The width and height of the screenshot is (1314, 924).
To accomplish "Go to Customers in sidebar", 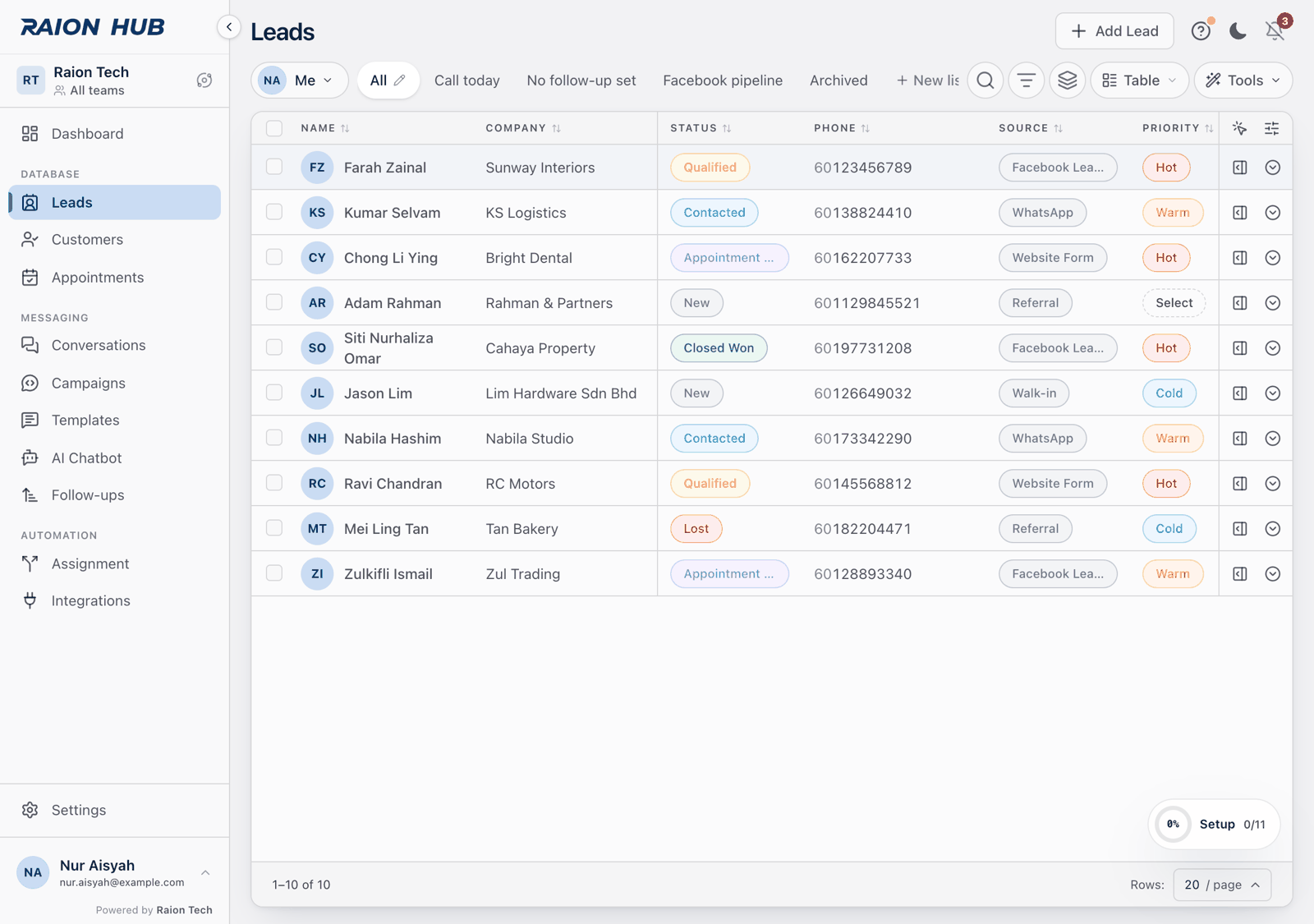I will pyautogui.click(x=115, y=240).
